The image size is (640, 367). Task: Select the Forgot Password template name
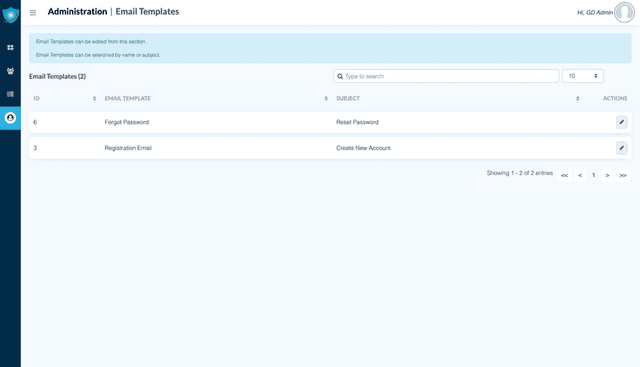[x=127, y=122]
